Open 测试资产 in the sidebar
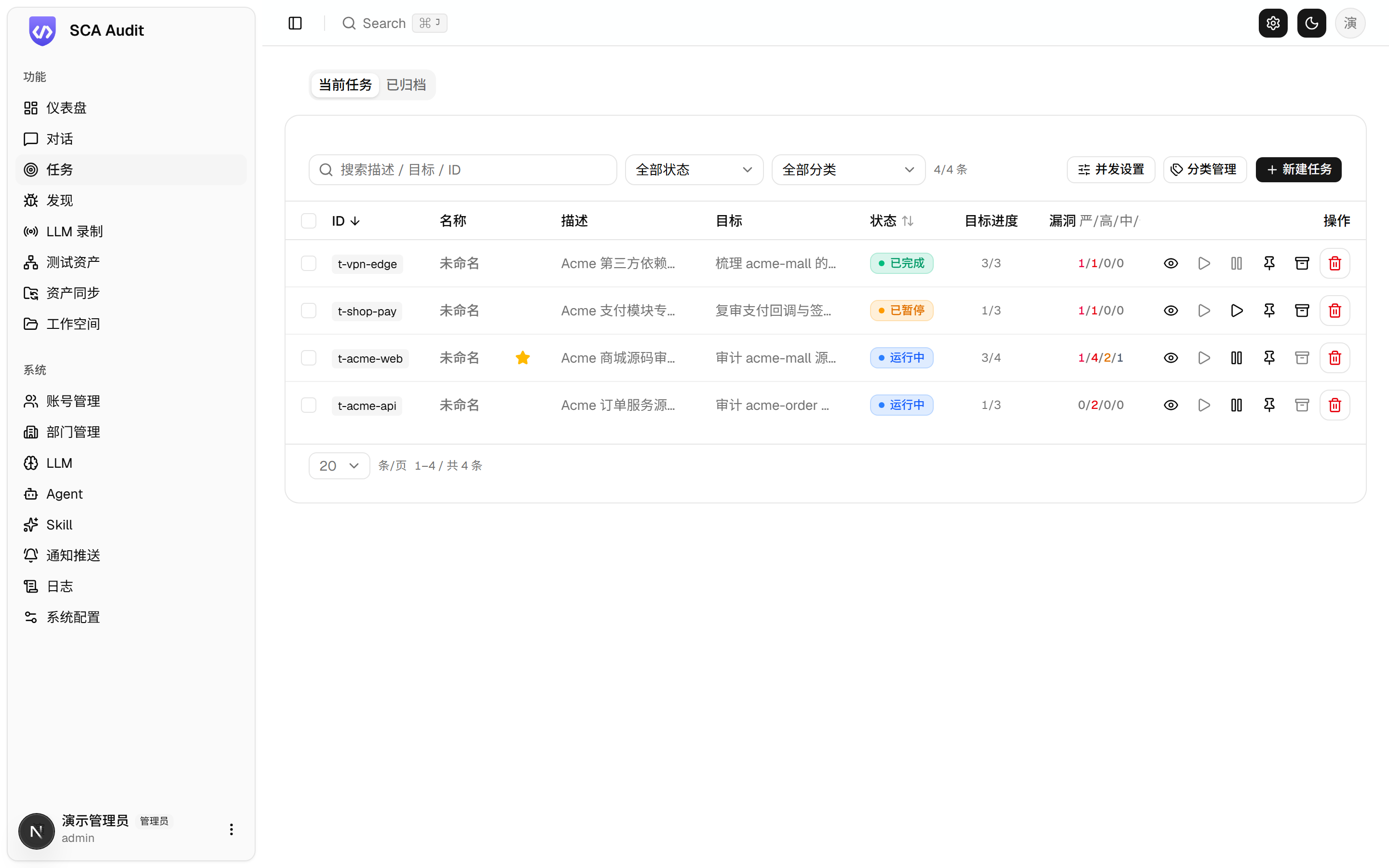 pyautogui.click(x=131, y=262)
